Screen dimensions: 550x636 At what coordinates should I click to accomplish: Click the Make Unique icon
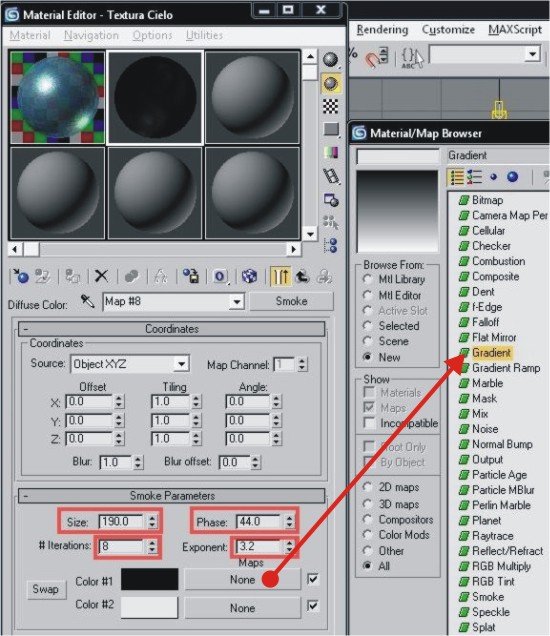click(161, 276)
